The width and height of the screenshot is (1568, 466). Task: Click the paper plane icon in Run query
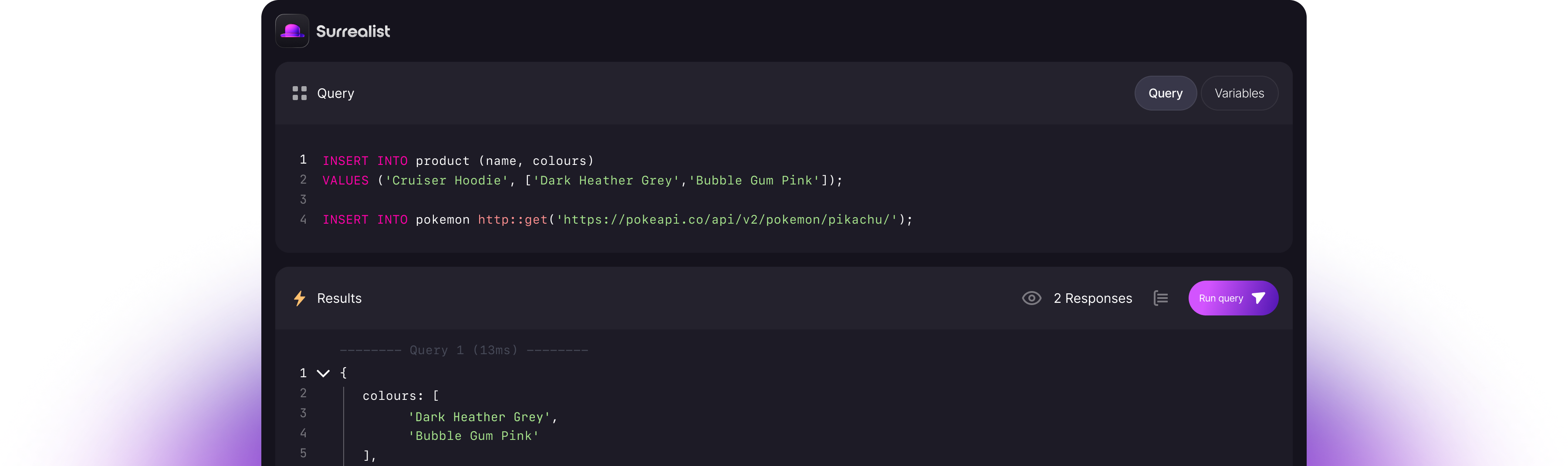click(1258, 298)
